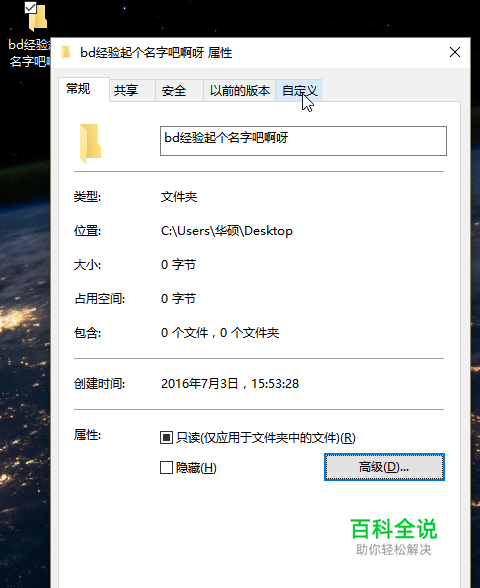Click the 0 字节 value beside 大小
480x588 pixels.
coord(178,265)
